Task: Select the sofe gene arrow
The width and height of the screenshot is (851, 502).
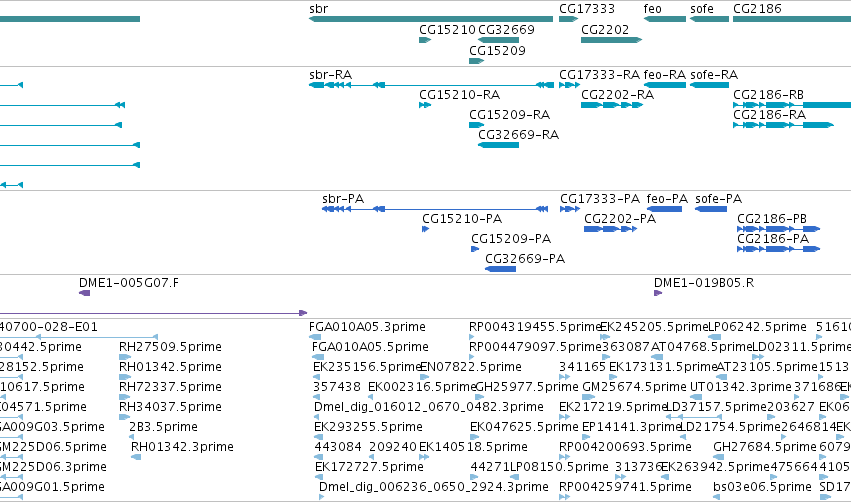Action: click(709, 19)
